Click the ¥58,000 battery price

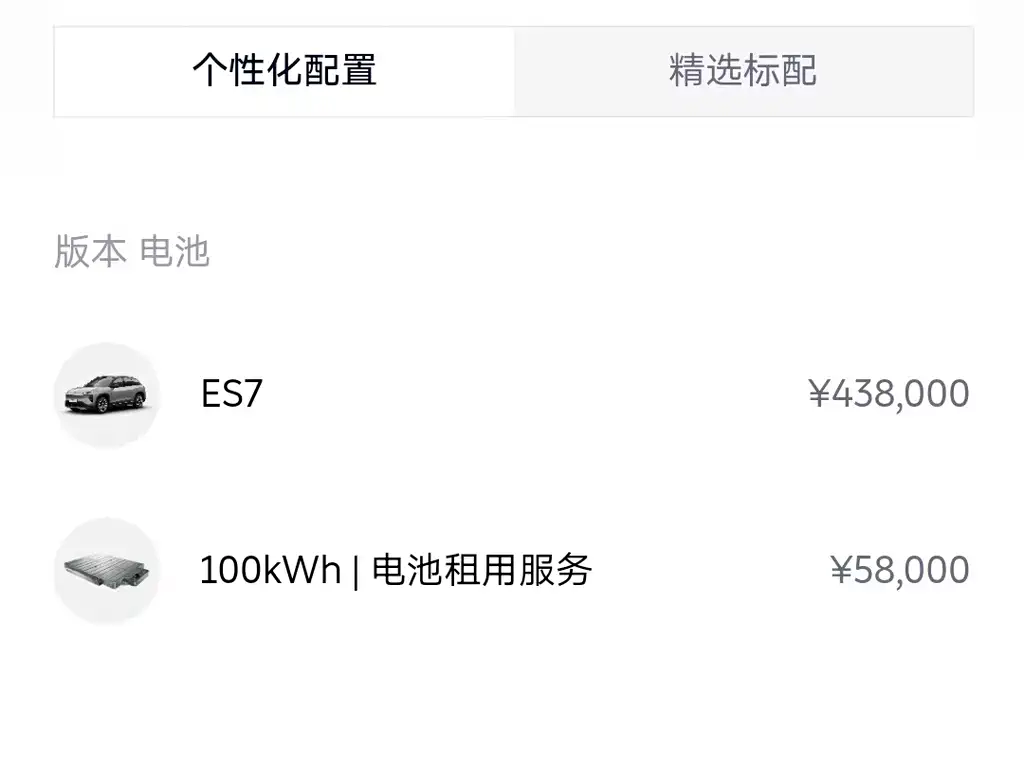tap(900, 570)
